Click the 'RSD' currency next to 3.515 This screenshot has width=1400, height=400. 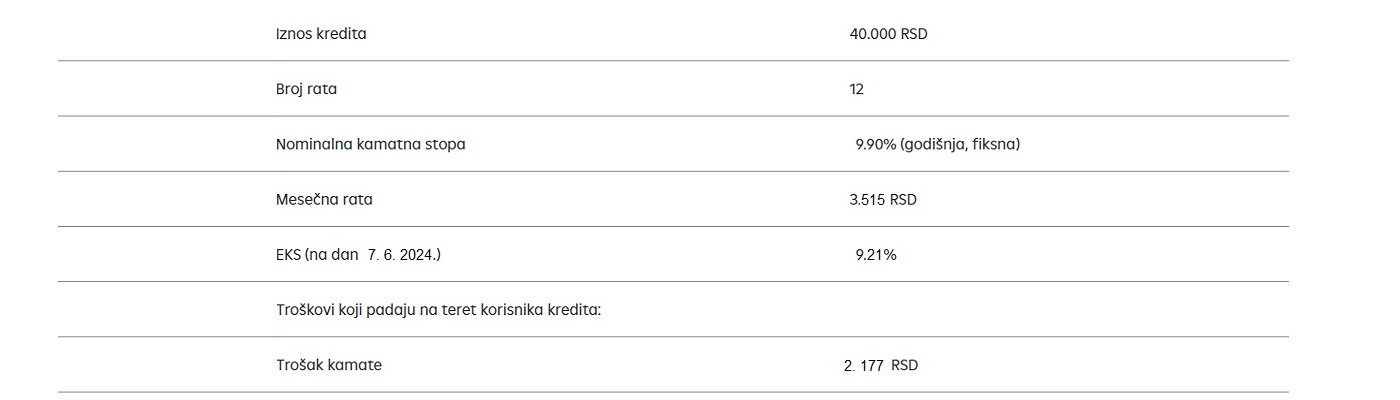pos(903,199)
